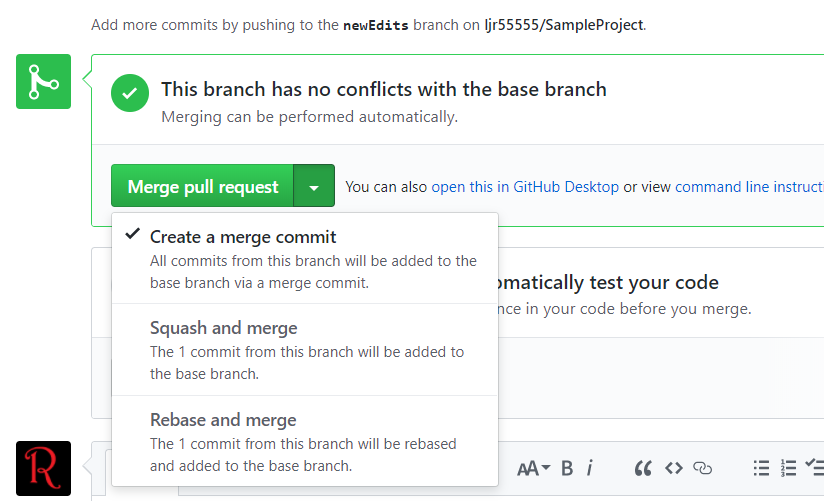Click 'test your code' heading text

click(x=654, y=282)
